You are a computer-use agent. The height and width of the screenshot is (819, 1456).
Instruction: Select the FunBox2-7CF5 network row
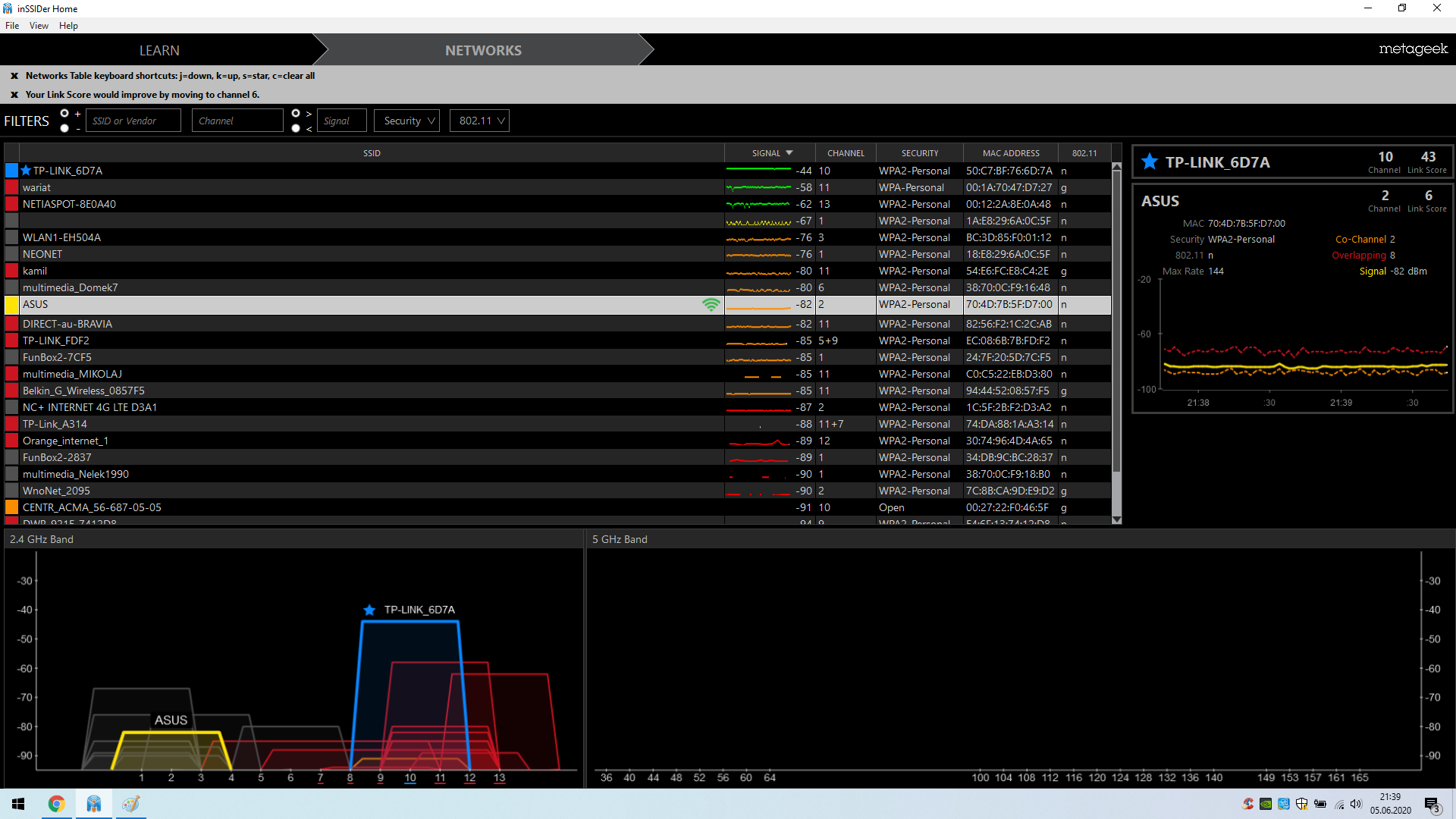click(558, 357)
